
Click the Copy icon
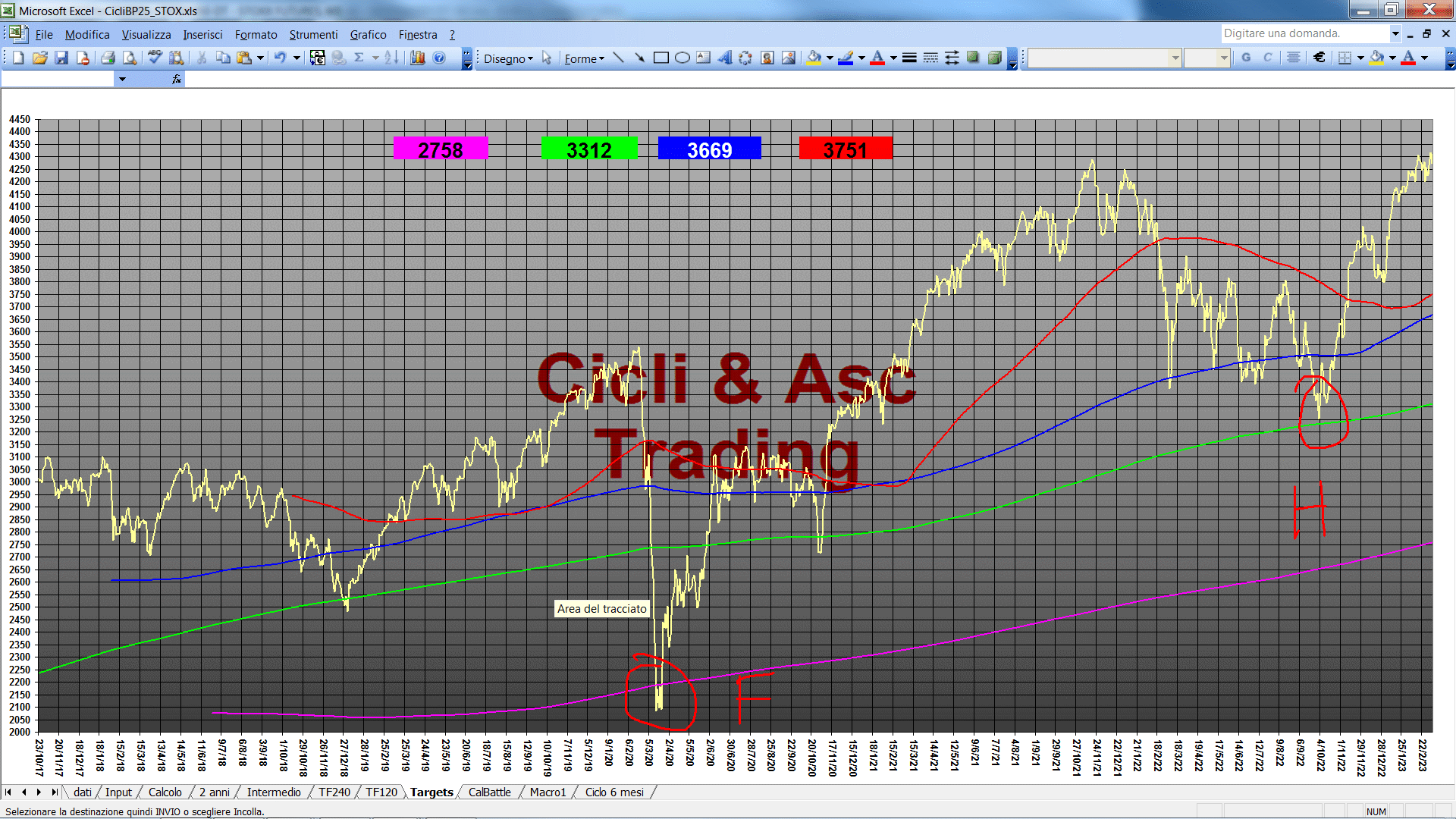point(223,58)
